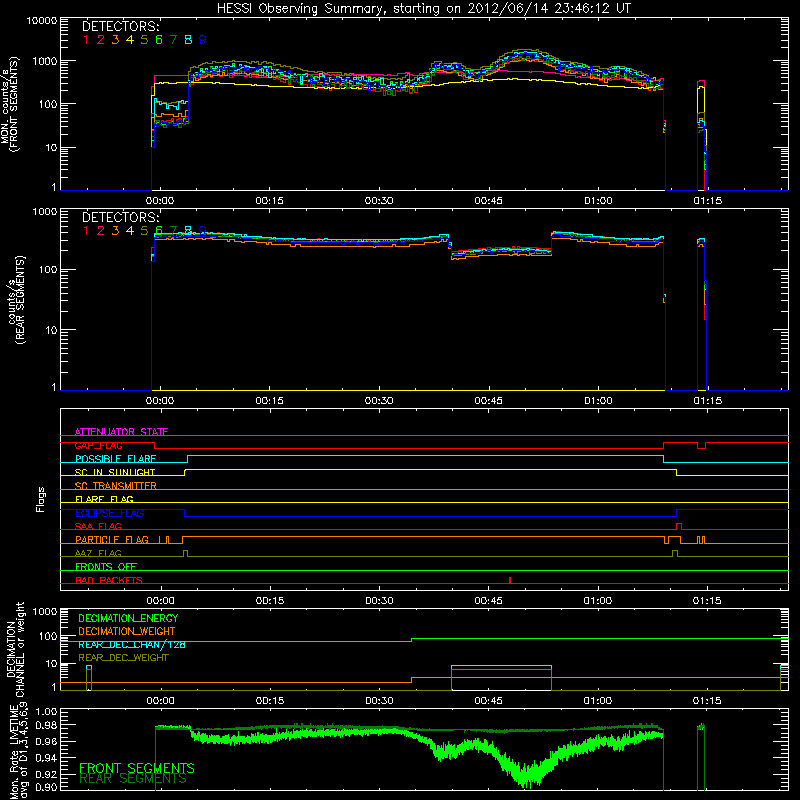800x800 pixels.
Task: Click 01:15 time label under the decimation plot
Action: 707,701
